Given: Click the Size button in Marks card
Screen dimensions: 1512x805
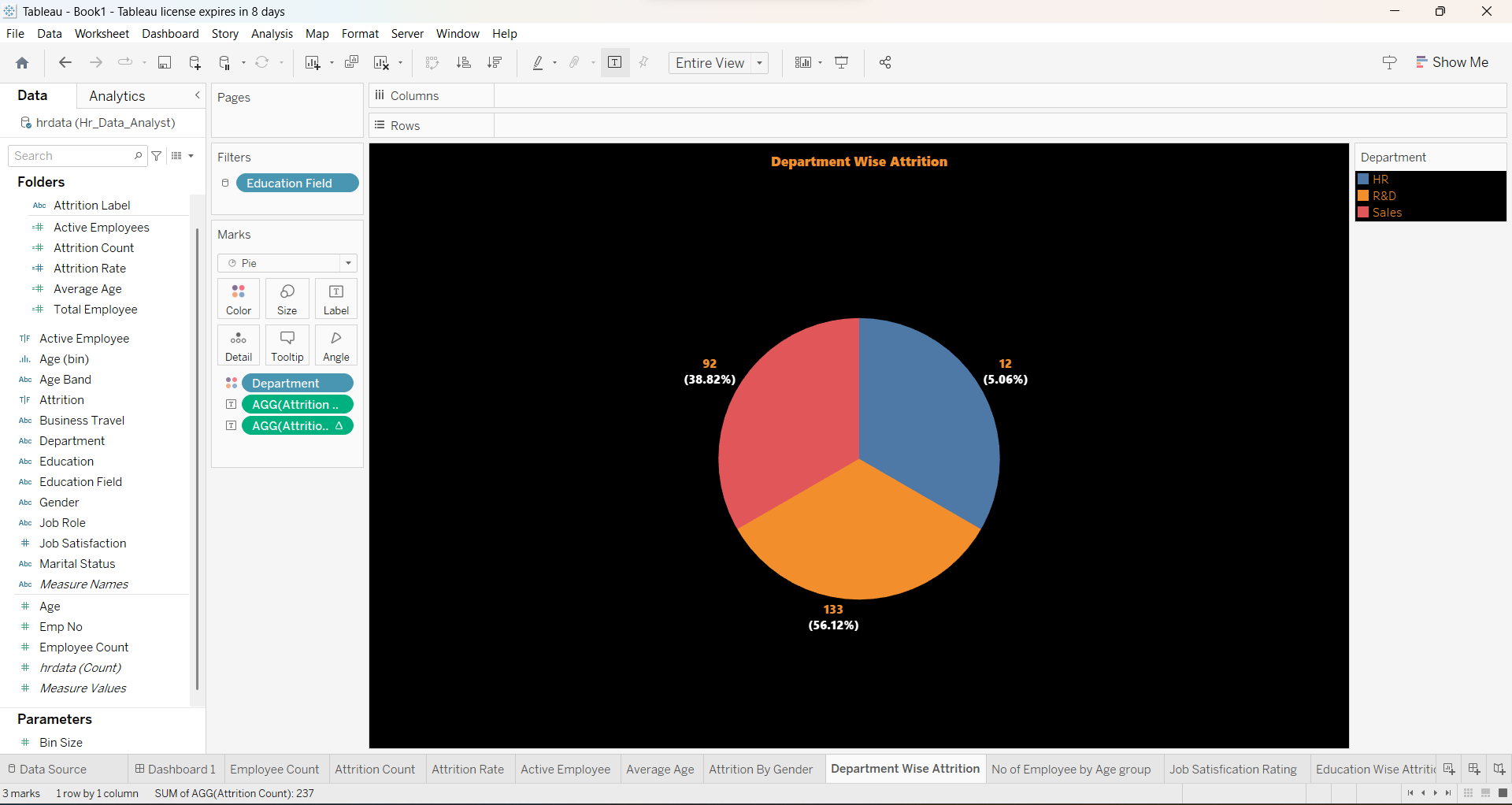Looking at the screenshot, I should [x=287, y=299].
